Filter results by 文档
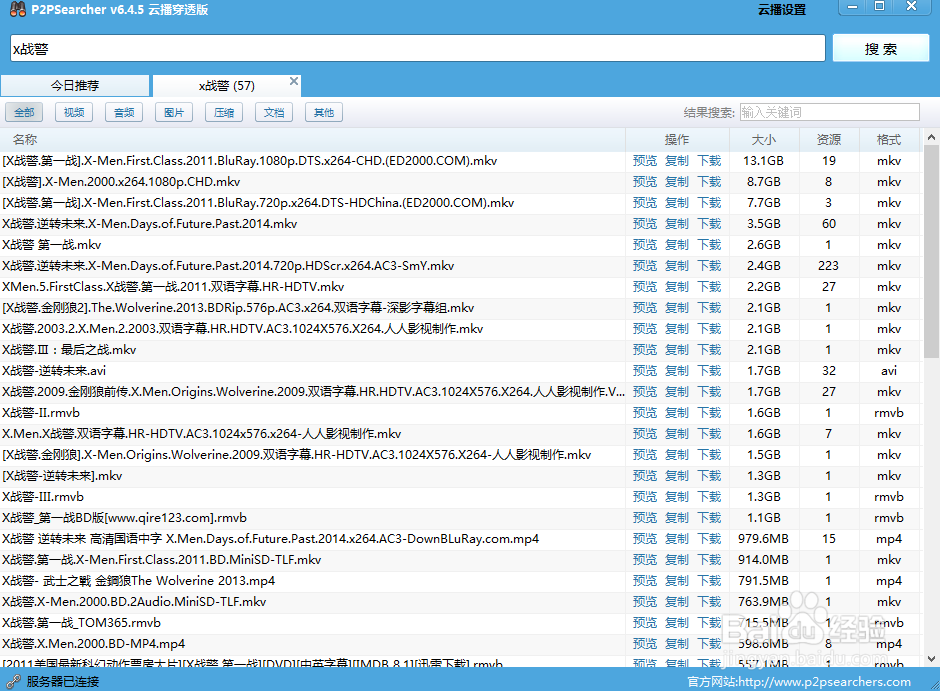Image resolution: width=940 pixels, height=691 pixels. (x=274, y=112)
